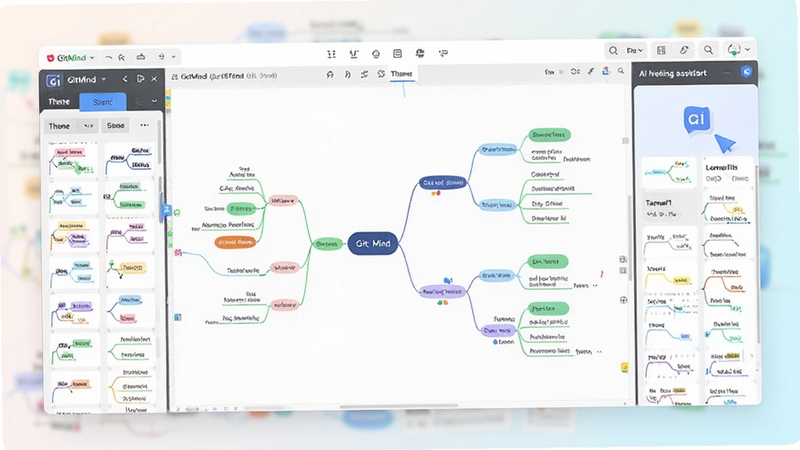Open the Fm dropdown in canvas toolbar

click(x=554, y=72)
